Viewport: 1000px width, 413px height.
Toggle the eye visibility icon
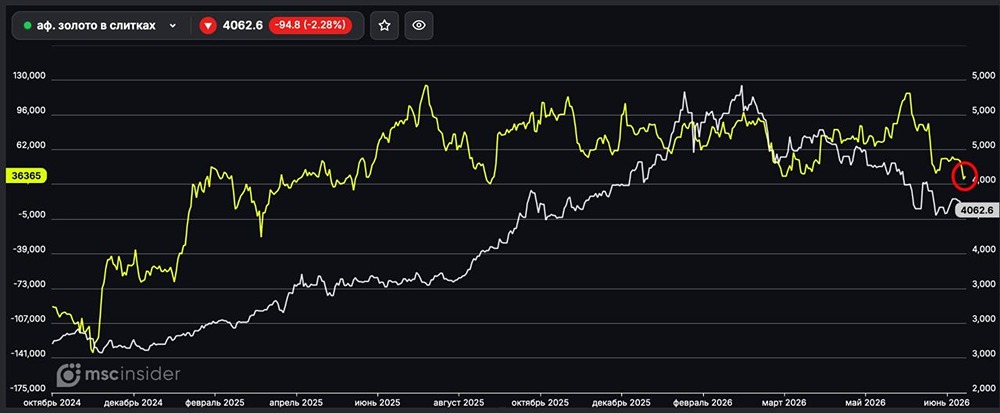pyautogui.click(x=418, y=25)
